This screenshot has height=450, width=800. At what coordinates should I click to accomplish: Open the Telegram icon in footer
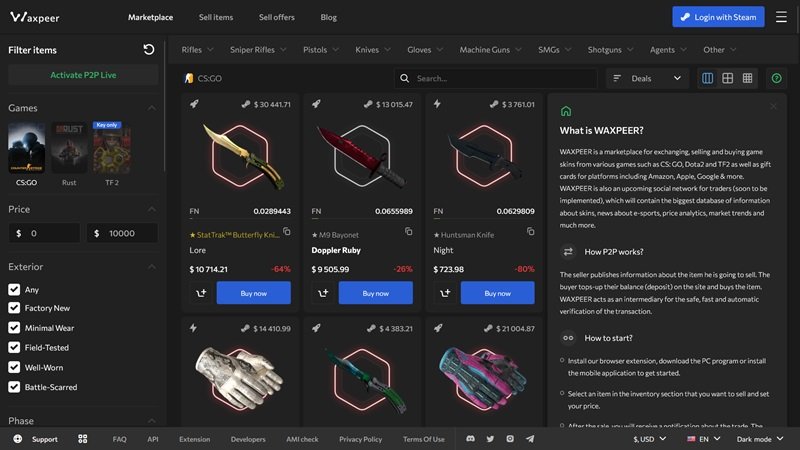click(x=530, y=439)
